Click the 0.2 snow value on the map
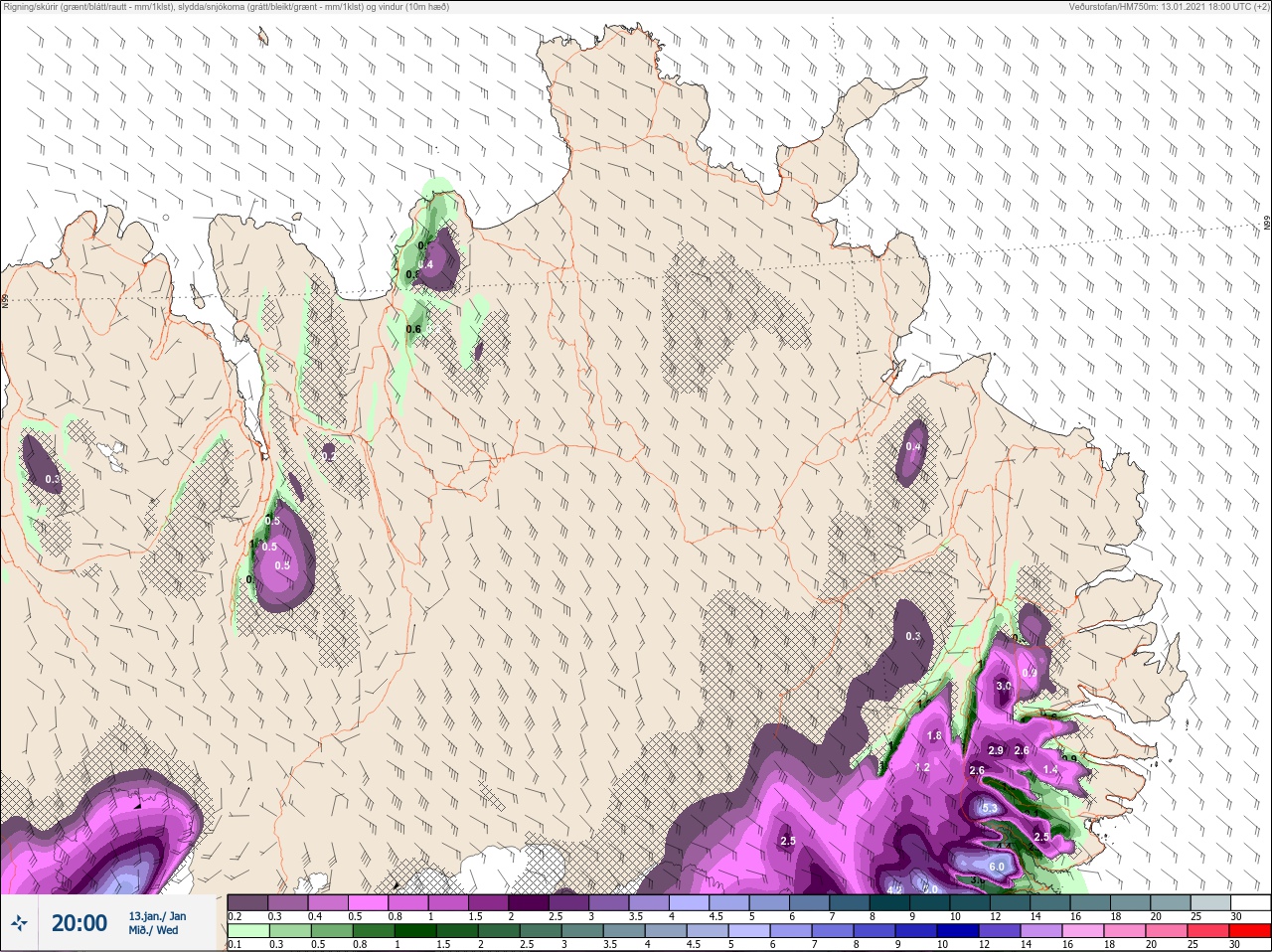This screenshot has height=952, width=1272. tap(328, 455)
